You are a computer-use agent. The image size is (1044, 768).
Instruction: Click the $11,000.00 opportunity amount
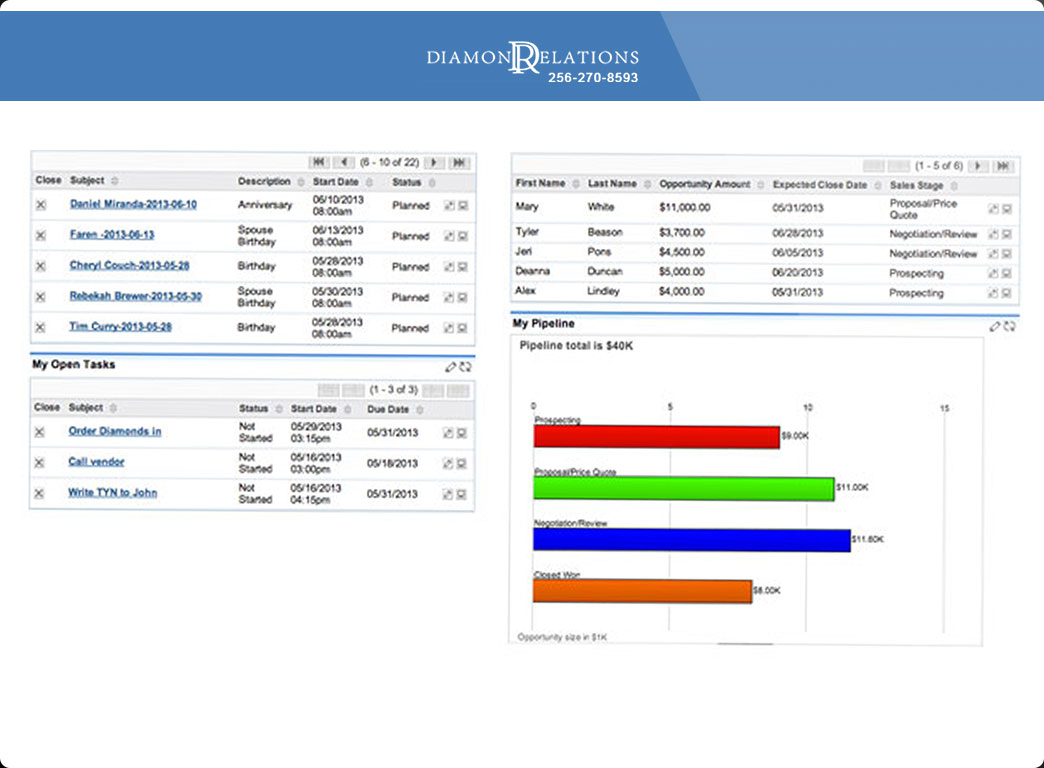pyautogui.click(x=684, y=208)
